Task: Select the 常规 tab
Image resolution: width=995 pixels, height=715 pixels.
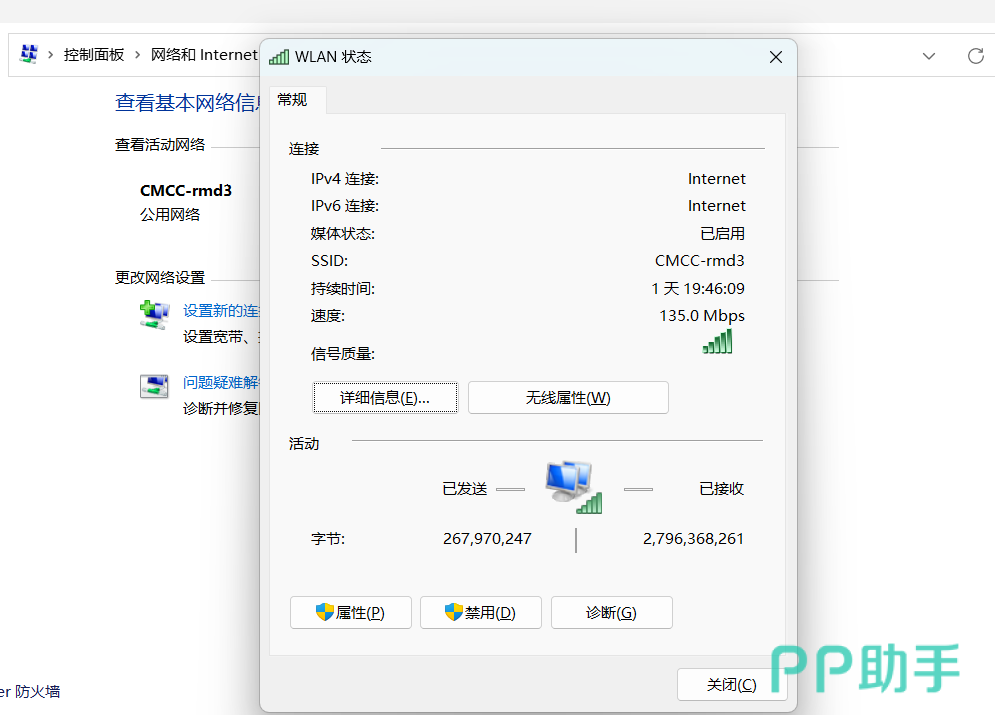Action: coord(293,100)
